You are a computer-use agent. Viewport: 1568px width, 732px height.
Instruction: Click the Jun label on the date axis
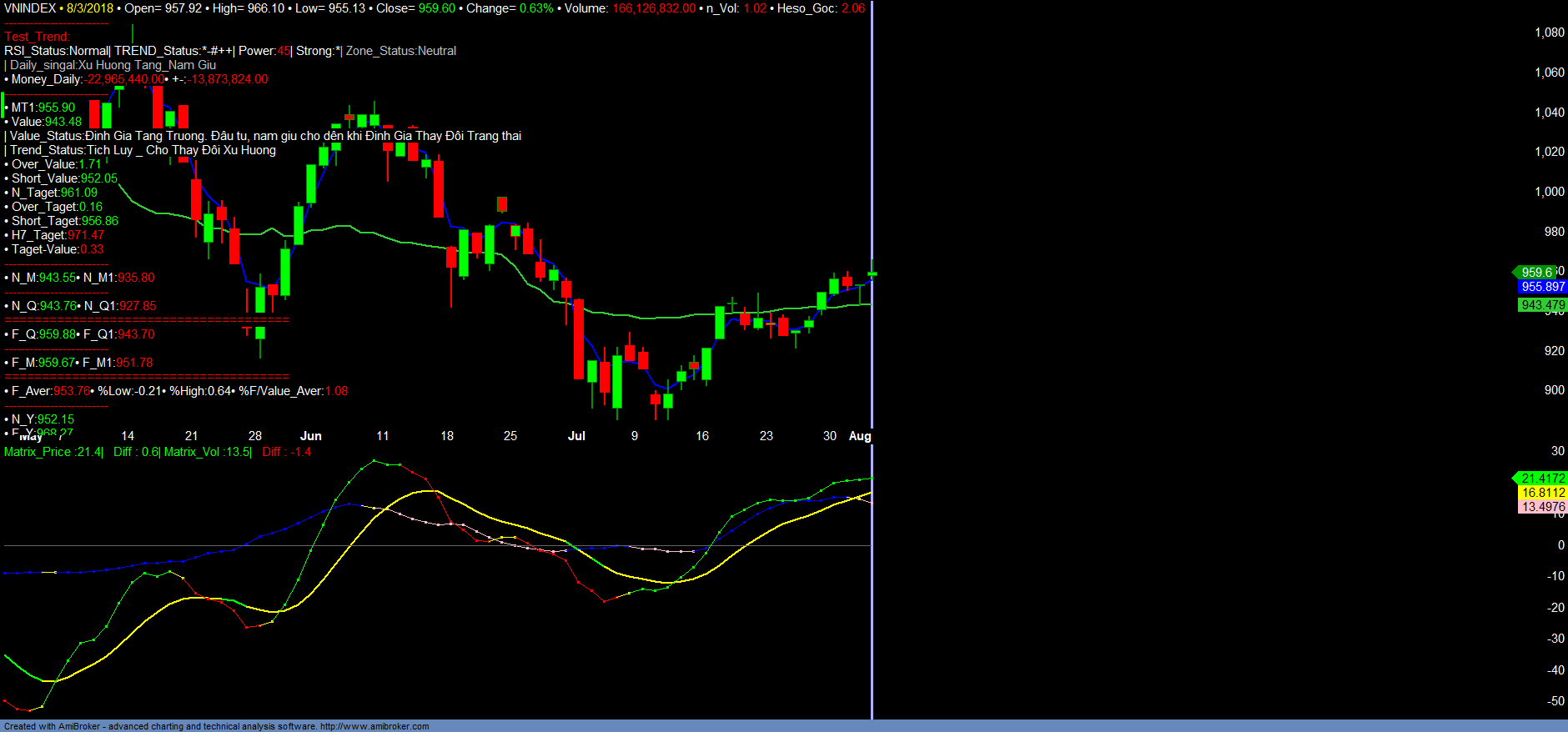tap(310, 436)
